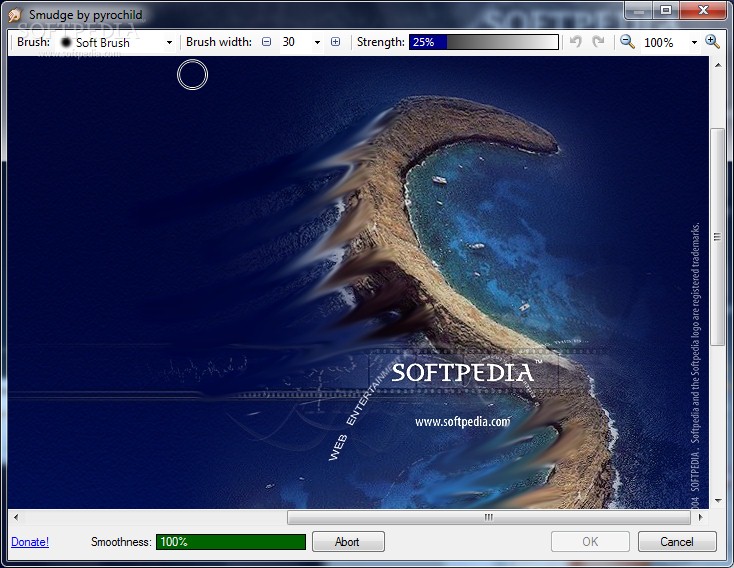Close the Smudge window
The height and width of the screenshot is (568, 734).
point(703,10)
